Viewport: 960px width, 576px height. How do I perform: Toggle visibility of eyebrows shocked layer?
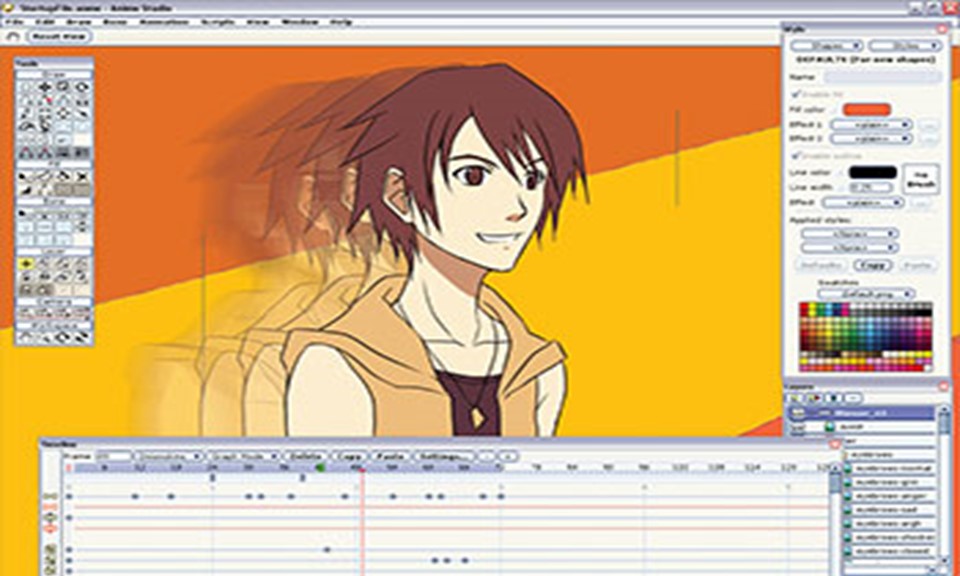(848, 537)
